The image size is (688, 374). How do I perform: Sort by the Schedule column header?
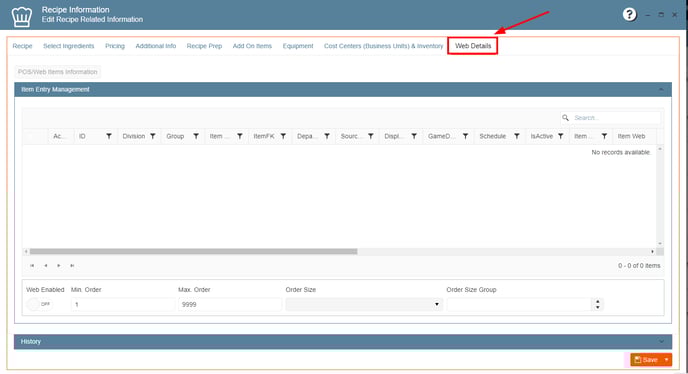(493, 136)
